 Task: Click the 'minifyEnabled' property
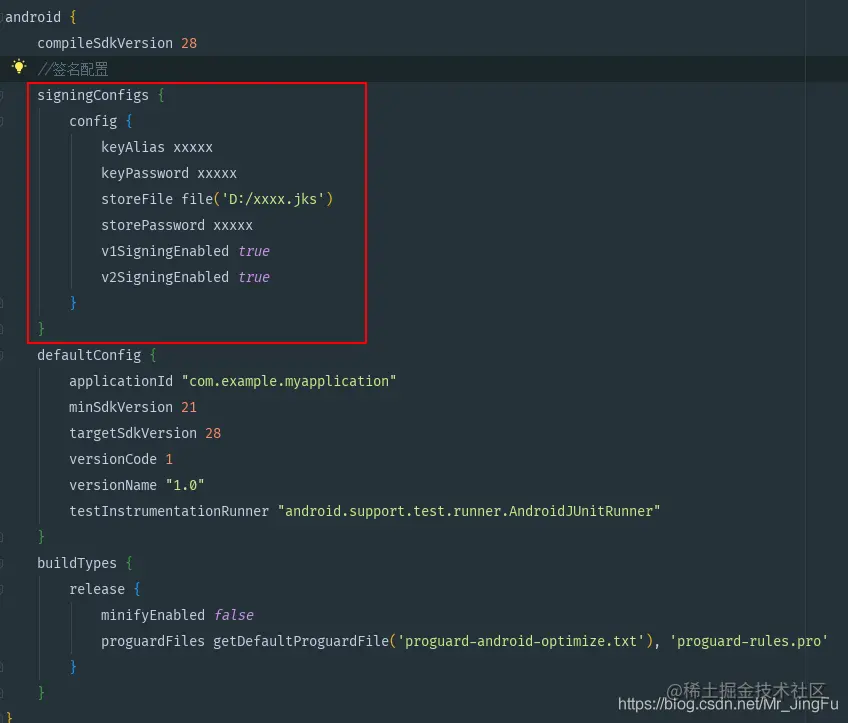(153, 615)
